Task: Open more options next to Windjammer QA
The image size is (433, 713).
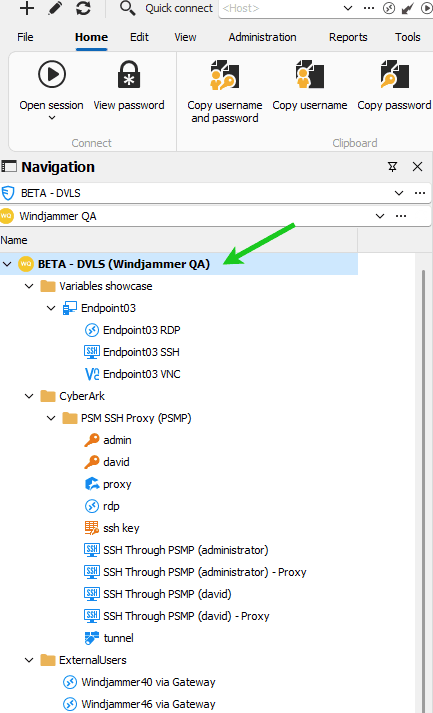Action: (x=401, y=216)
